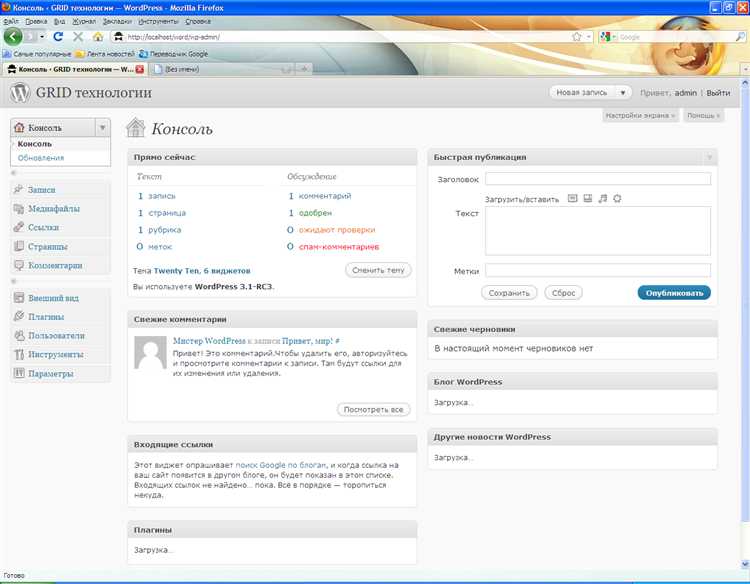
Task: Click the Заголовок input field
Action: (x=598, y=178)
